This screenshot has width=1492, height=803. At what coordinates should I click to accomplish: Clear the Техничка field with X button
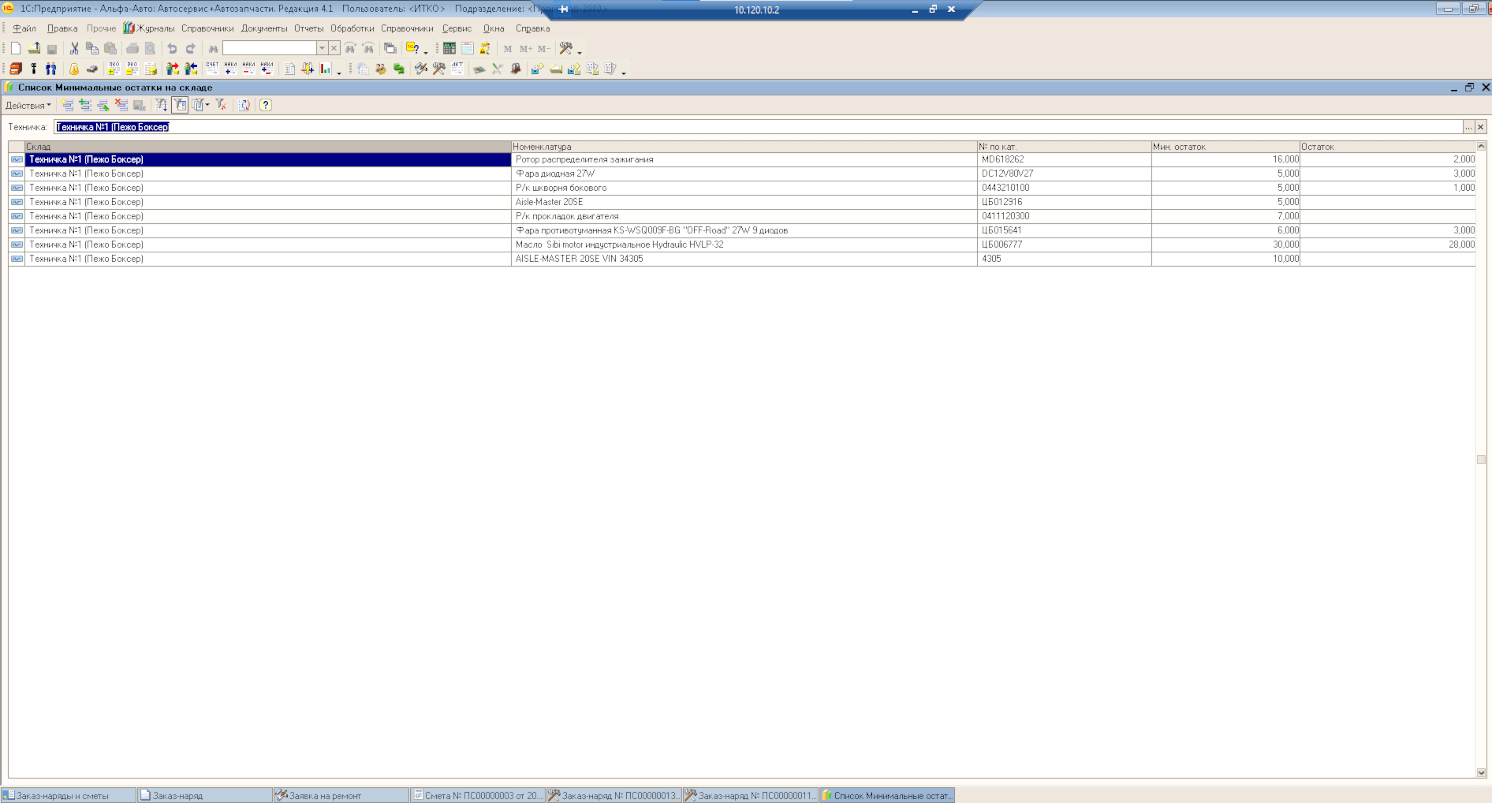1481,127
